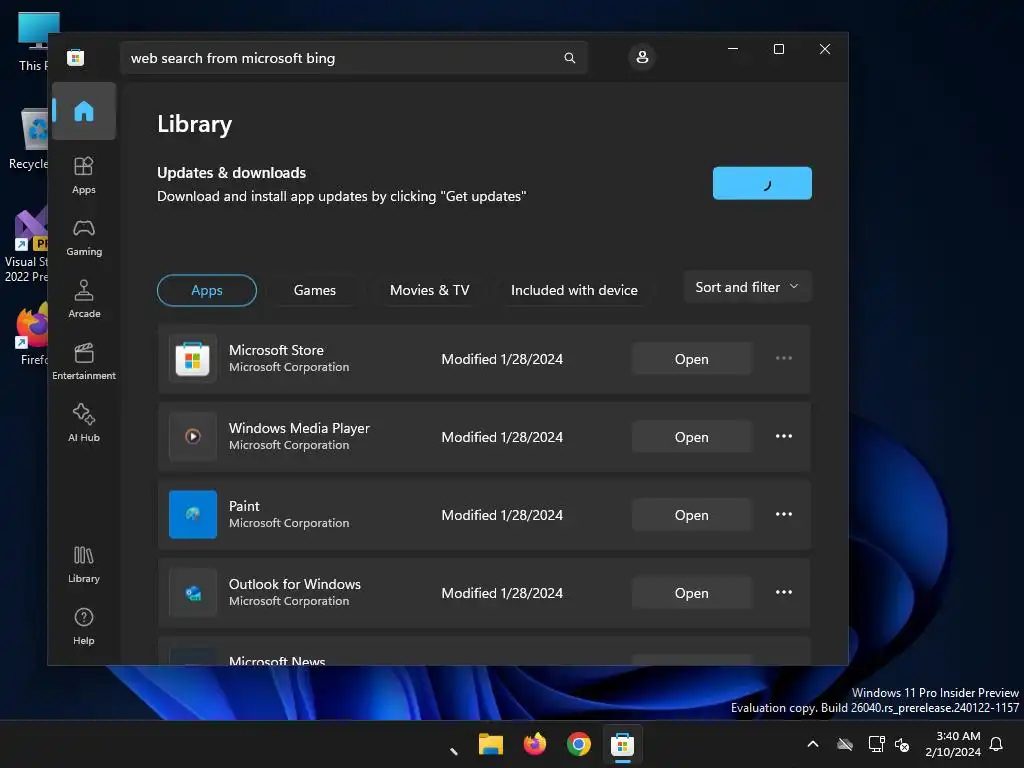This screenshot has width=1024, height=768.
Task: Show more options for Outlook for Windows
Action: click(784, 592)
